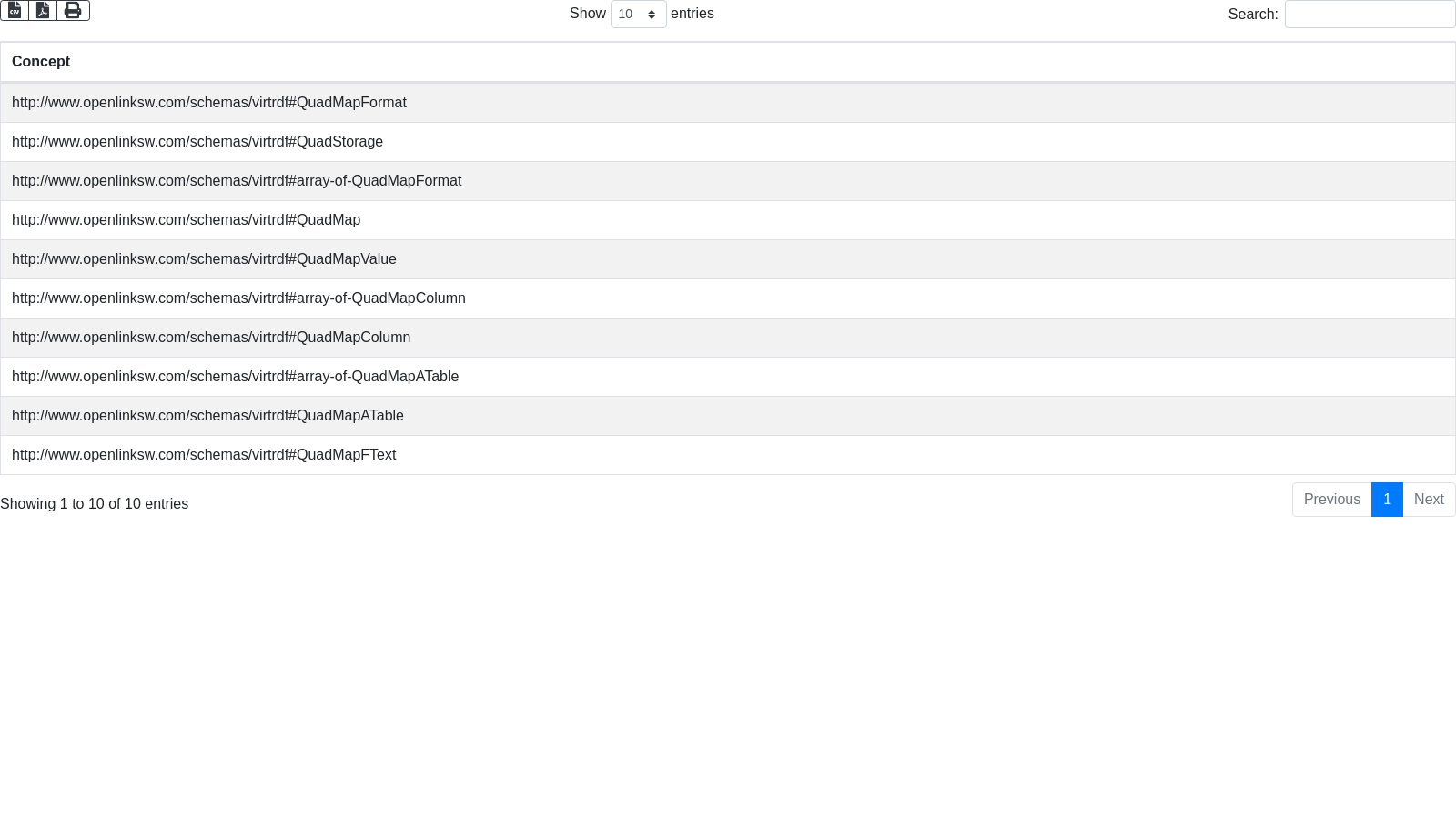Print the concepts table
1456x819 pixels.
73,10
